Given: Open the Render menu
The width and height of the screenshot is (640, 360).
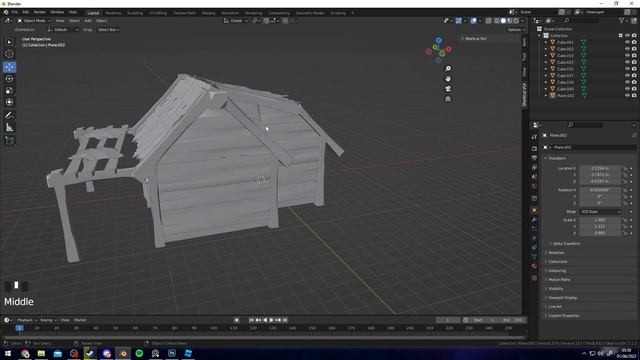Looking at the screenshot, I should tap(40, 12).
